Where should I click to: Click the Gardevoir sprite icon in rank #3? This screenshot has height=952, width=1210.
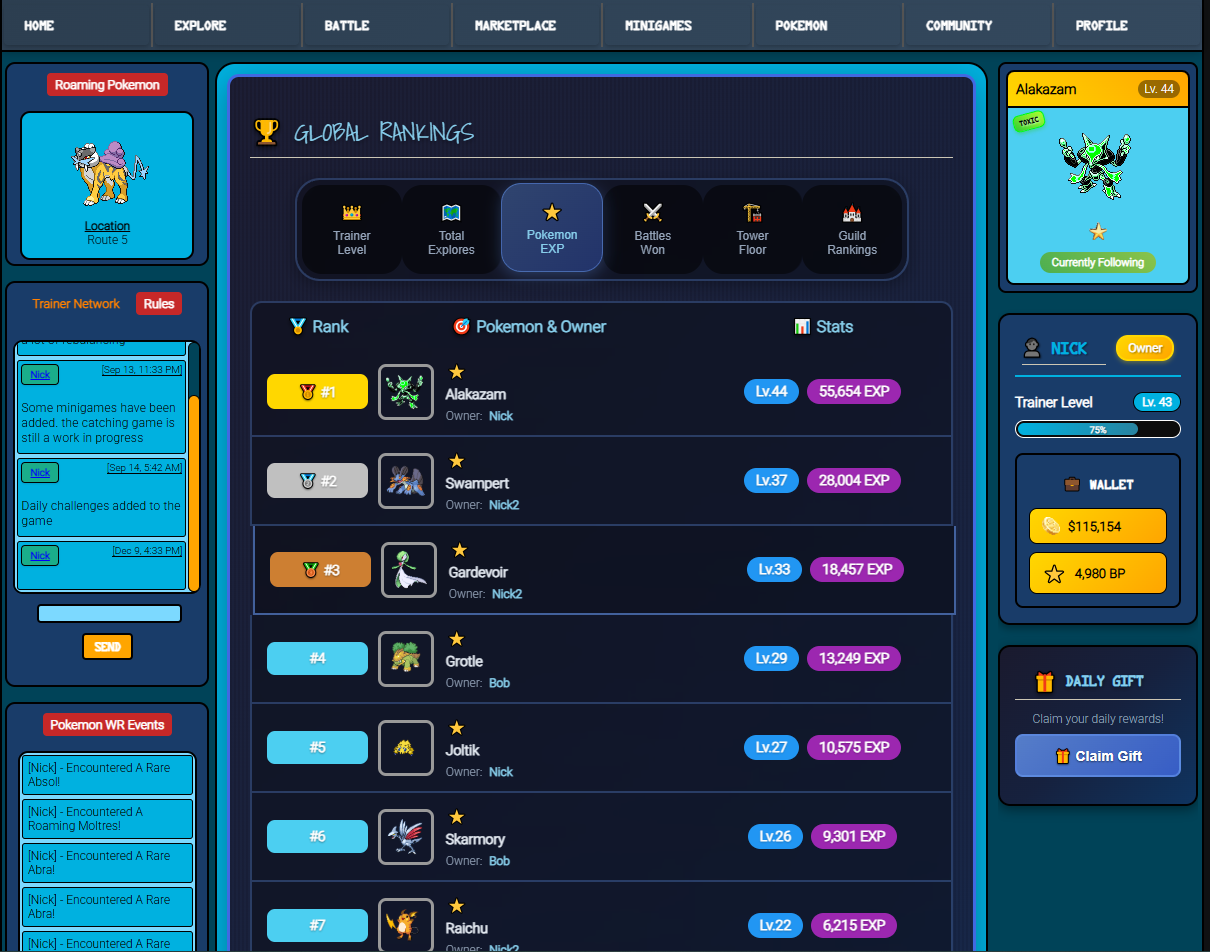408,570
